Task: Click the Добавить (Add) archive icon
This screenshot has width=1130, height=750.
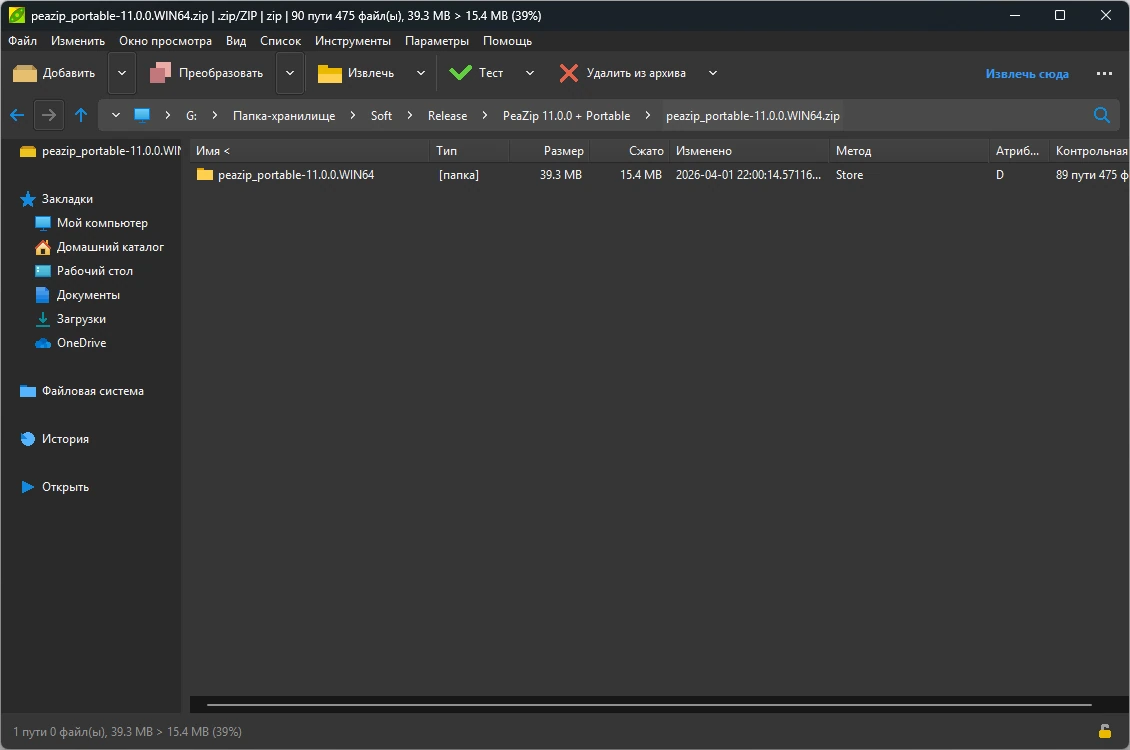Action: click(25, 73)
